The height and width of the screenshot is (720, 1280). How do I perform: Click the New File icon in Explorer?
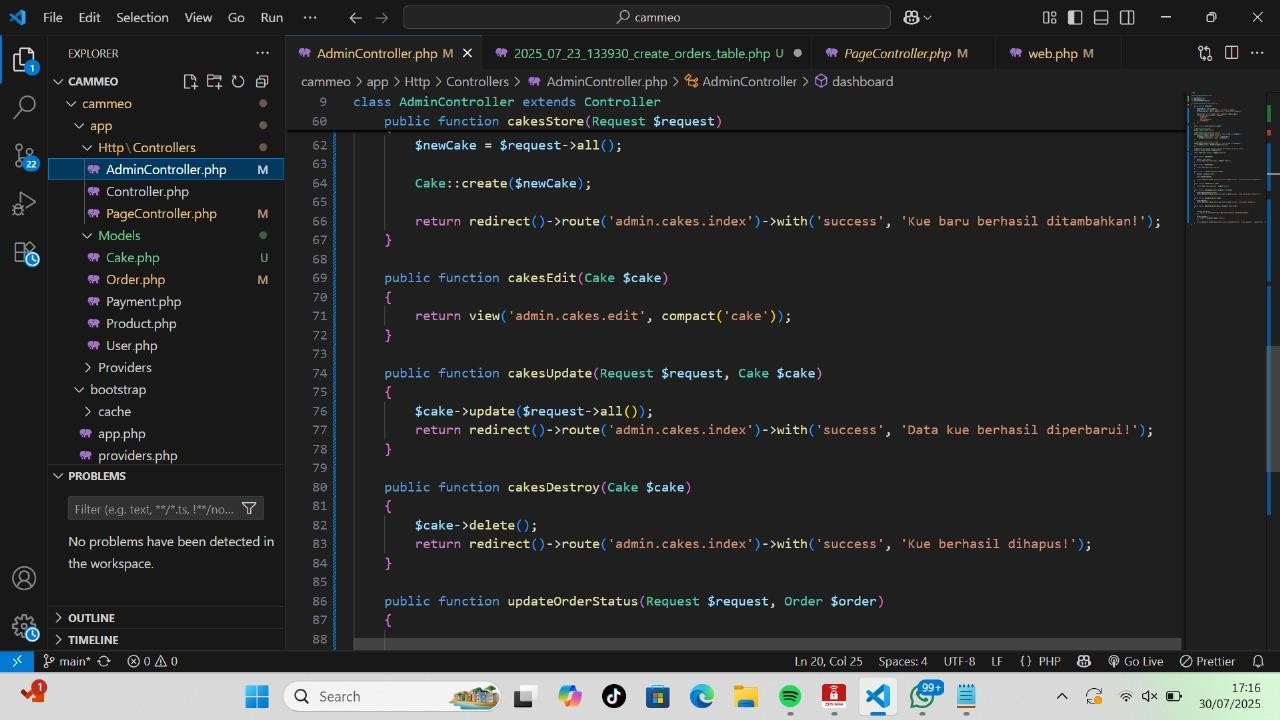point(190,82)
